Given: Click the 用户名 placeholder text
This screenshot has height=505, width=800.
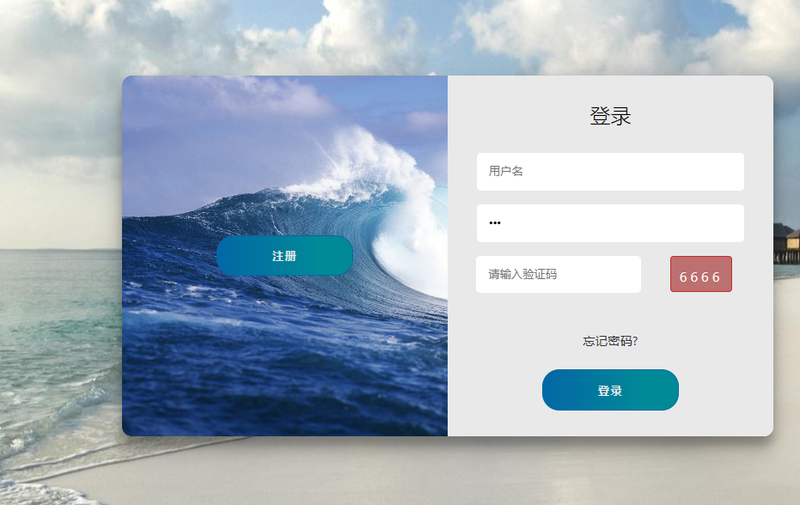Looking at the screenshot, I should [506, 171].
